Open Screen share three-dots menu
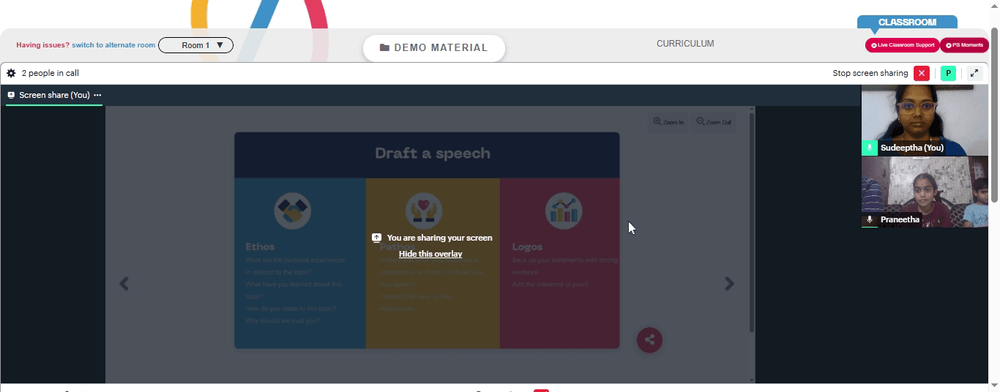 (98, 95)
